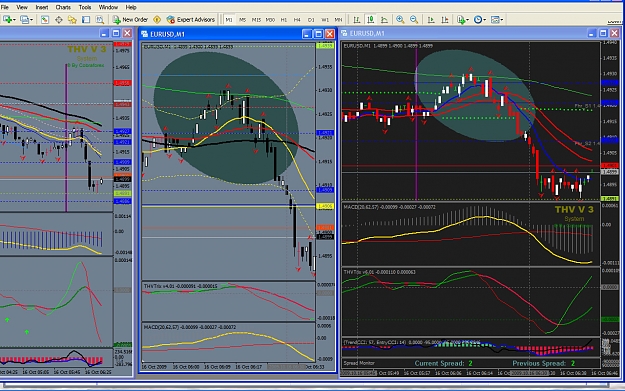Switch to the M15 timeframe

click(256, 20)
